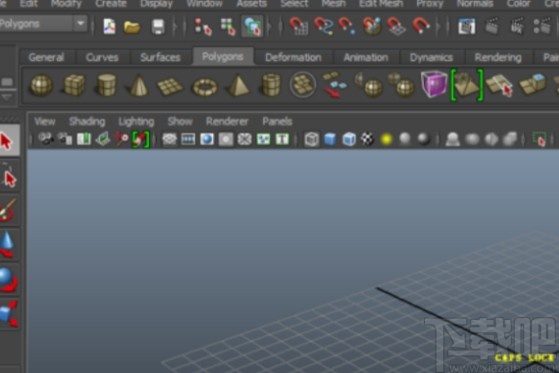Switch to the Curves shelf tab
The image size is (559, 373).
[102, 57]
